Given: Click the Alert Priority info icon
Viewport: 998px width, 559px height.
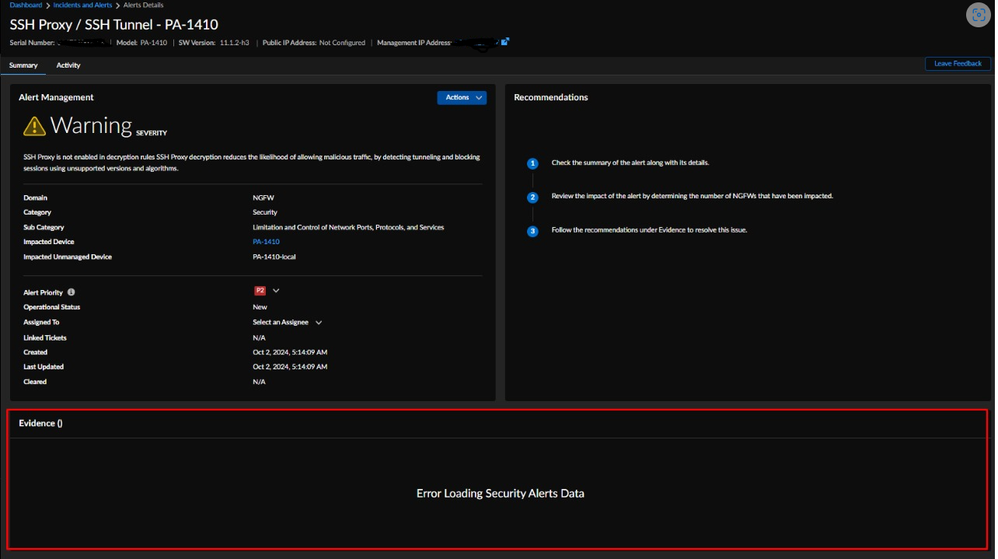Looking at the screenshot, I should 71,292.
